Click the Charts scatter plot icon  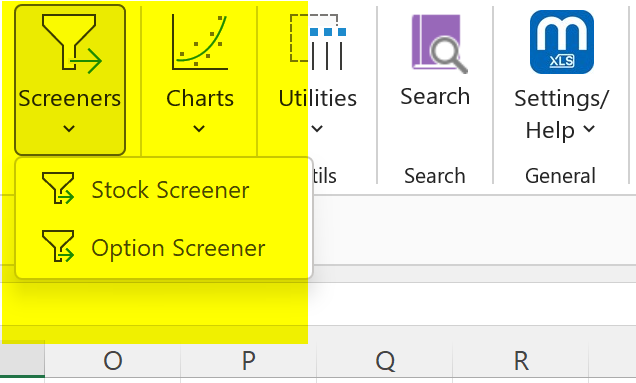pyautogui.click(x=199, y=42)
